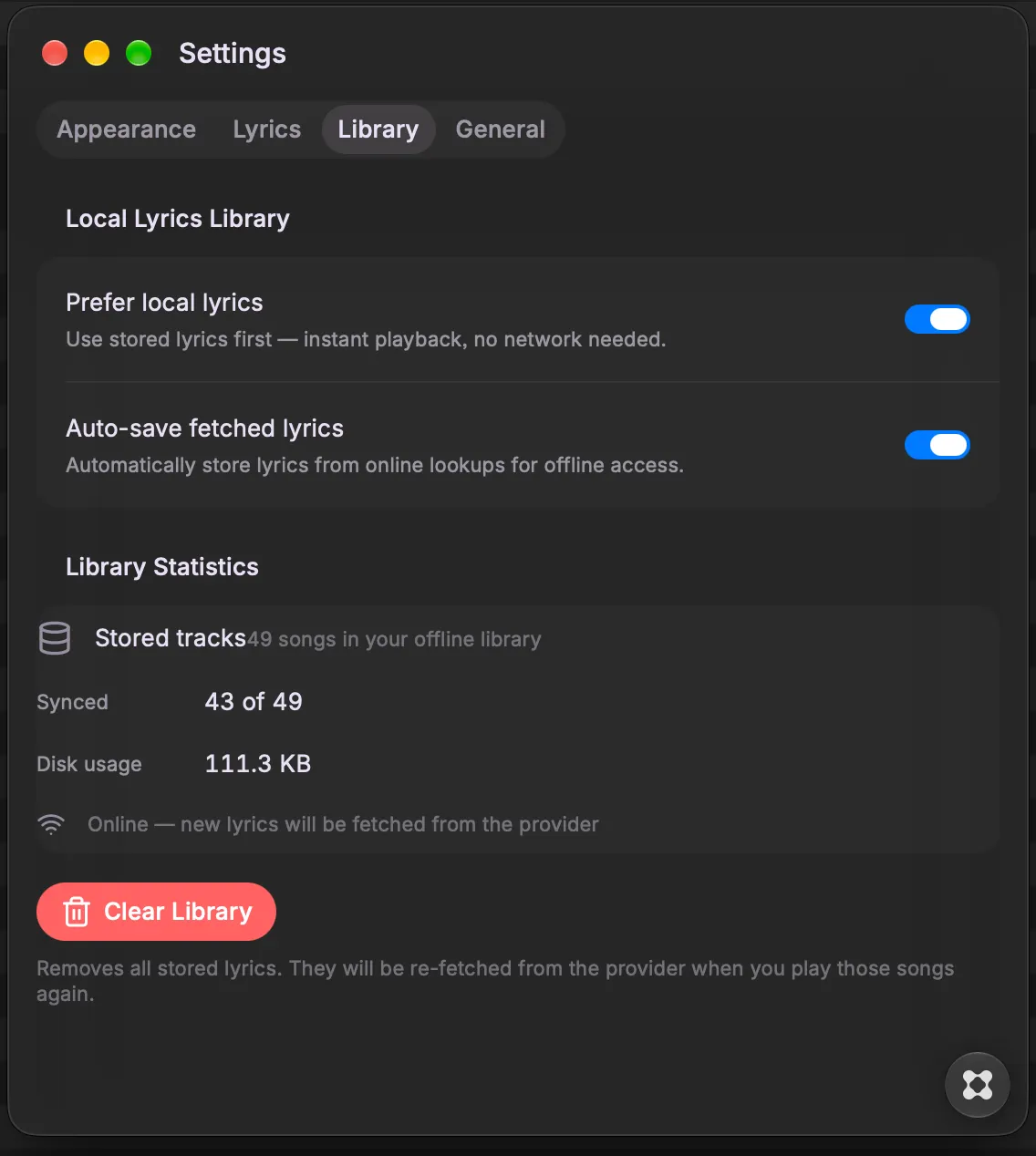Click the Local Lyrics Library heading
Image resolution: width=1036 pixels, height=1156 pixels.
pyautogui.click(x=178, y=219)
